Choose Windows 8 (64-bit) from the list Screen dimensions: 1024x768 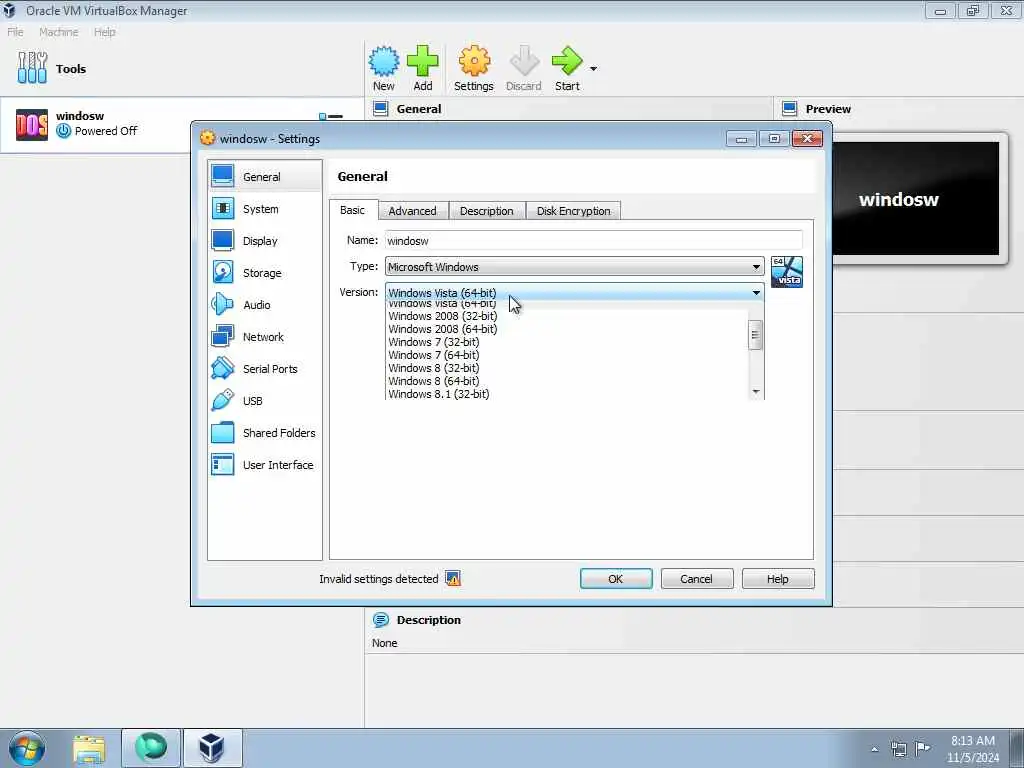pyautogui.click(x=567, y=381)
